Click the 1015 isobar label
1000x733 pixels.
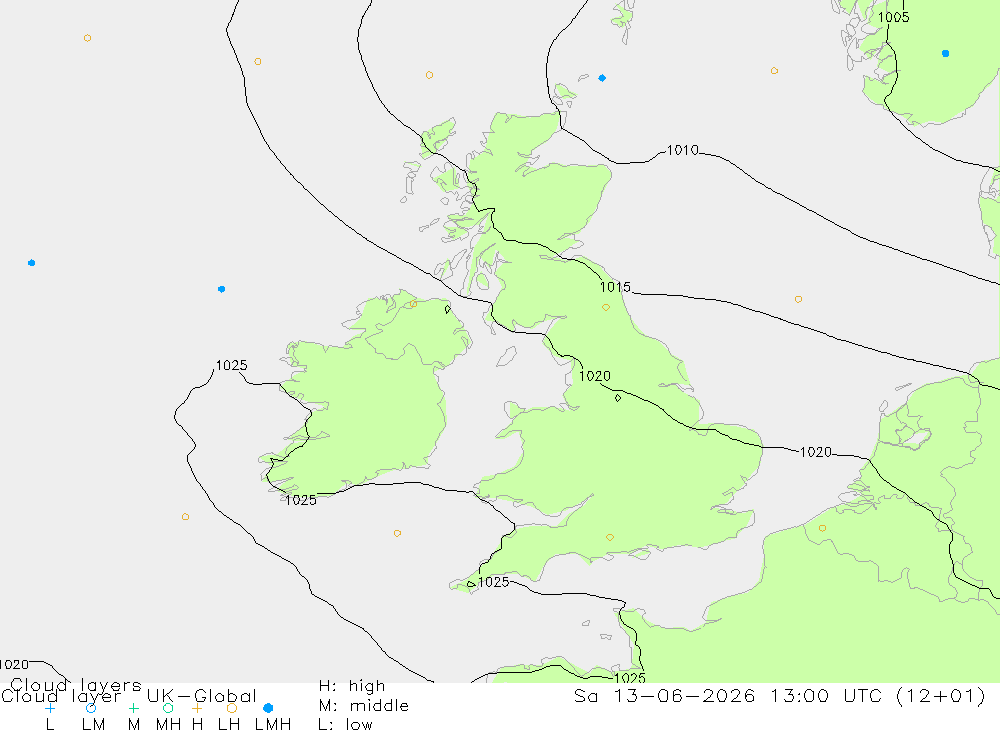615,287
